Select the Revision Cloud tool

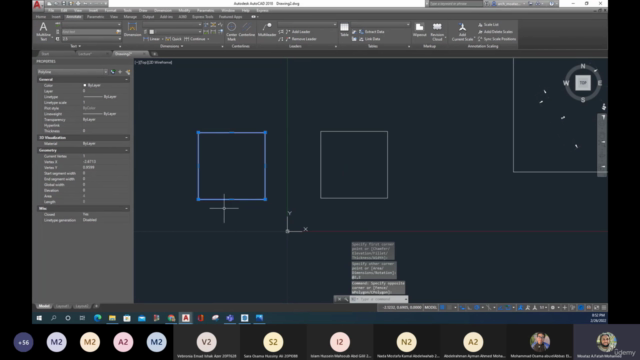pos(437,31)
